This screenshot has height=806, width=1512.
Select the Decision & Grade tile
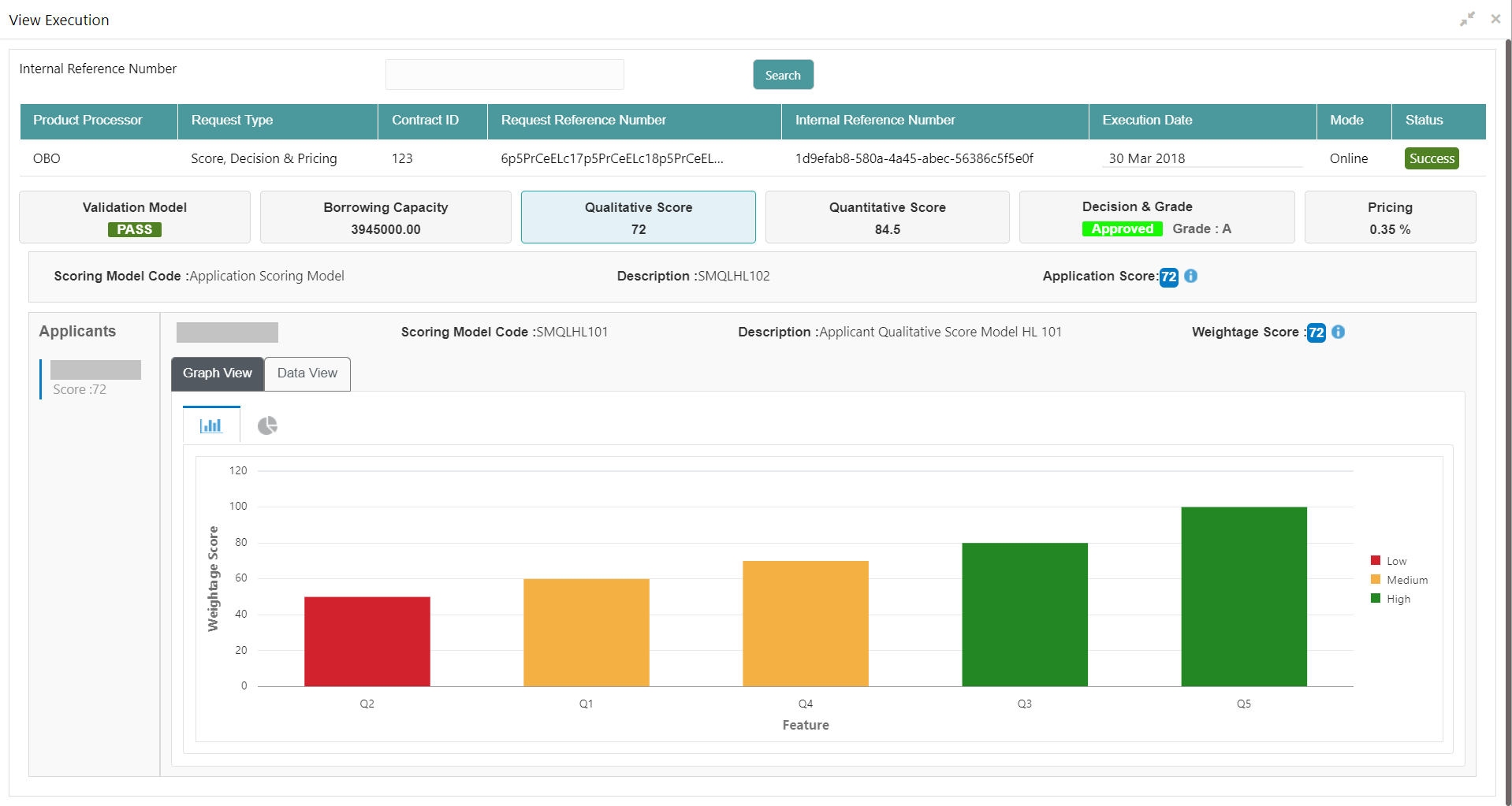coord(1156,217)
